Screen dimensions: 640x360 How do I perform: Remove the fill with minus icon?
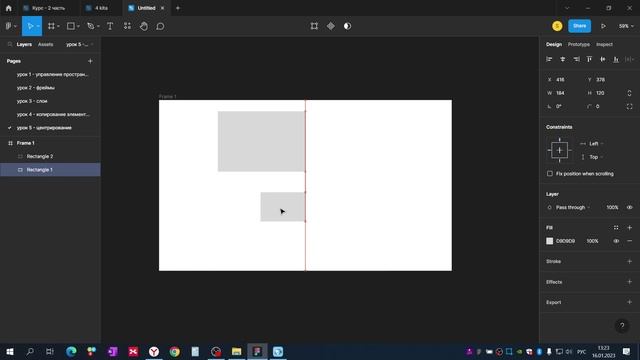coord(629,241)
